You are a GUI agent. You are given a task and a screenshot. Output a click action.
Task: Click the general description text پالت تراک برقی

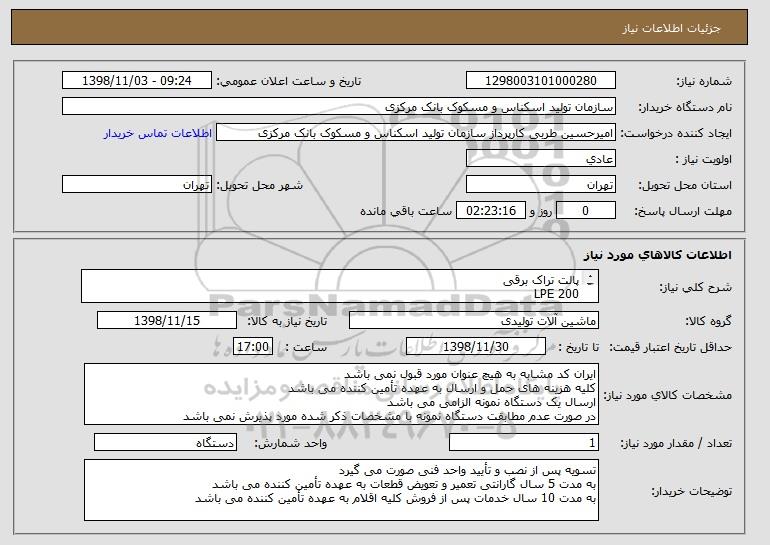pos(541,280)
